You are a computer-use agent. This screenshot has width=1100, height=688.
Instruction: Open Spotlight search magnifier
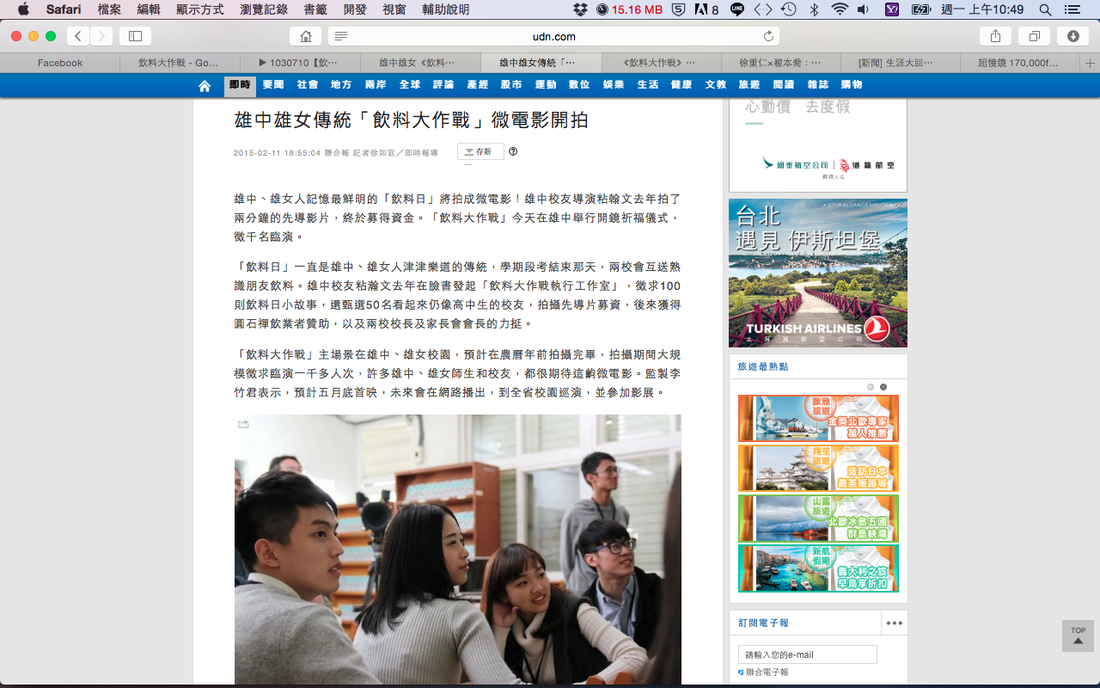(1045, 9)
